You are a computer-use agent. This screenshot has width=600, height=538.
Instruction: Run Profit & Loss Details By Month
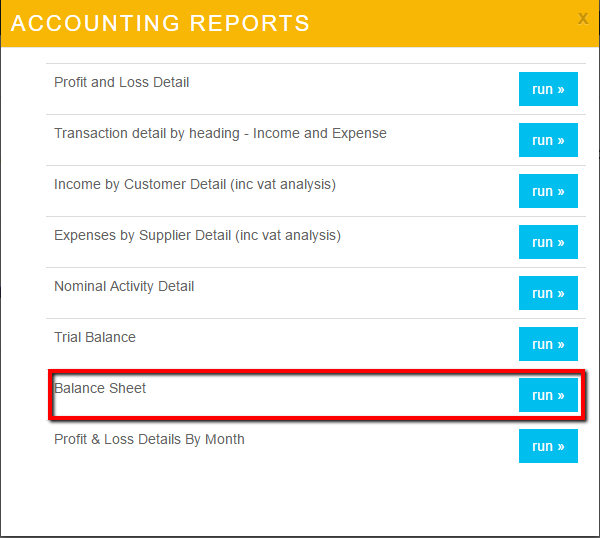(548, 446)
